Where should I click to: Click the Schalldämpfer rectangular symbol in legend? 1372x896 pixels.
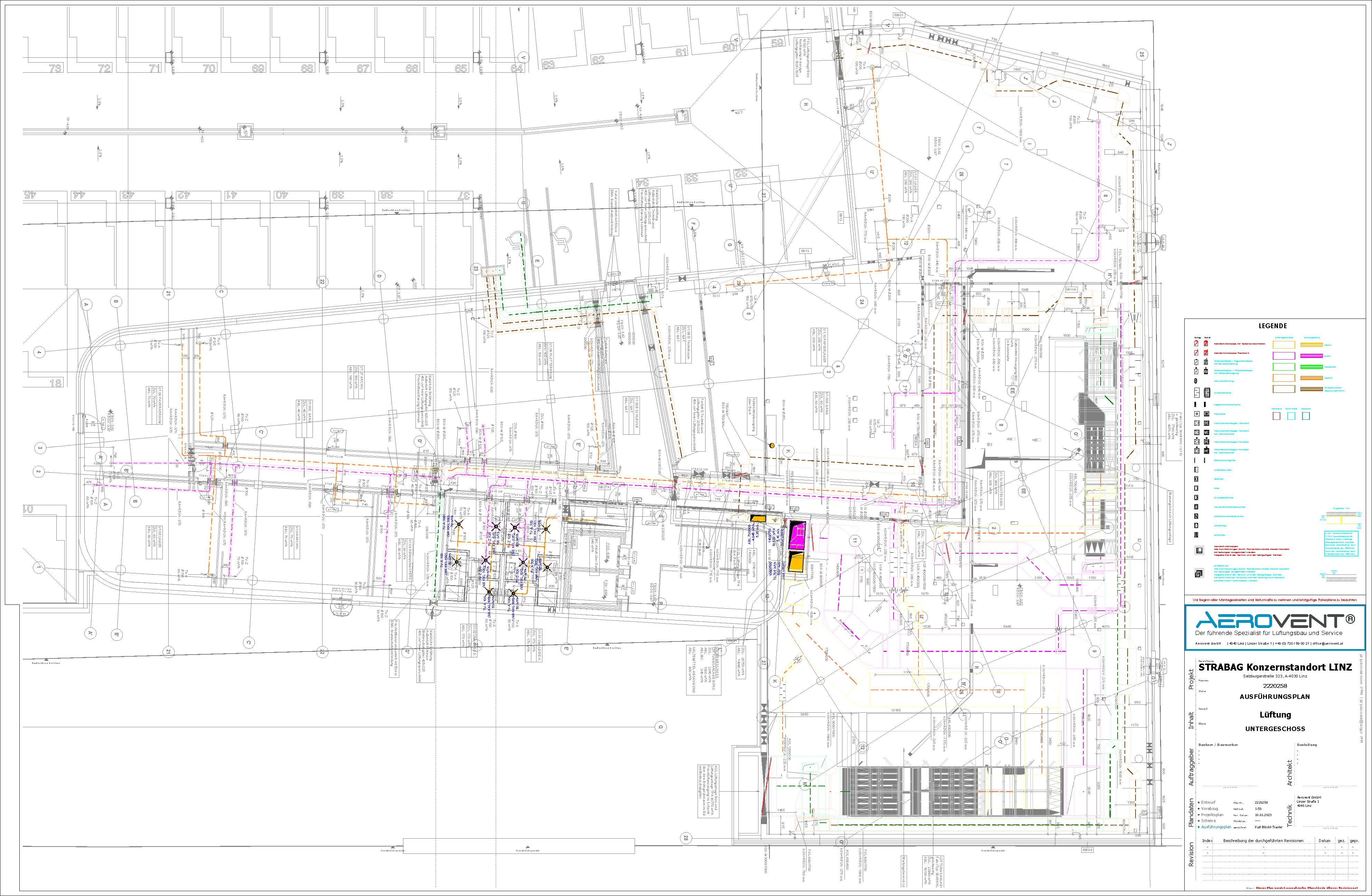[1197, 392]
